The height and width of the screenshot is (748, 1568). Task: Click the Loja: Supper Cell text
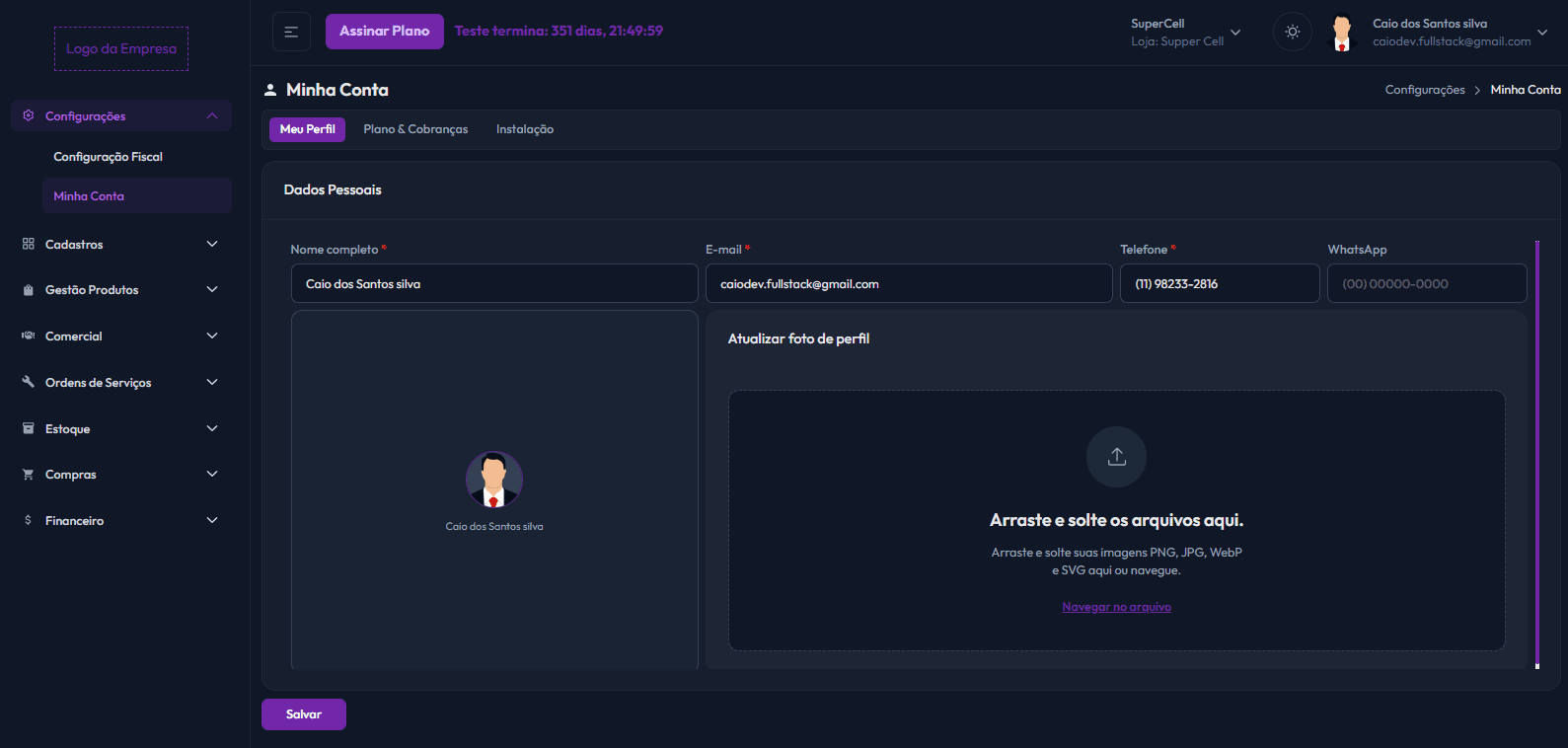click(x=1177, y=41)
